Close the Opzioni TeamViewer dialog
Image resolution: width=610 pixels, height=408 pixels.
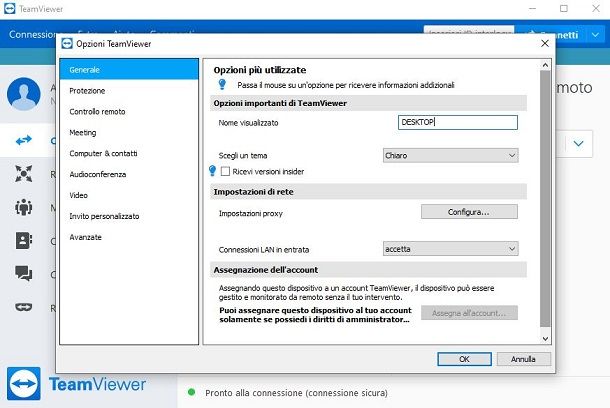[545, 43]
